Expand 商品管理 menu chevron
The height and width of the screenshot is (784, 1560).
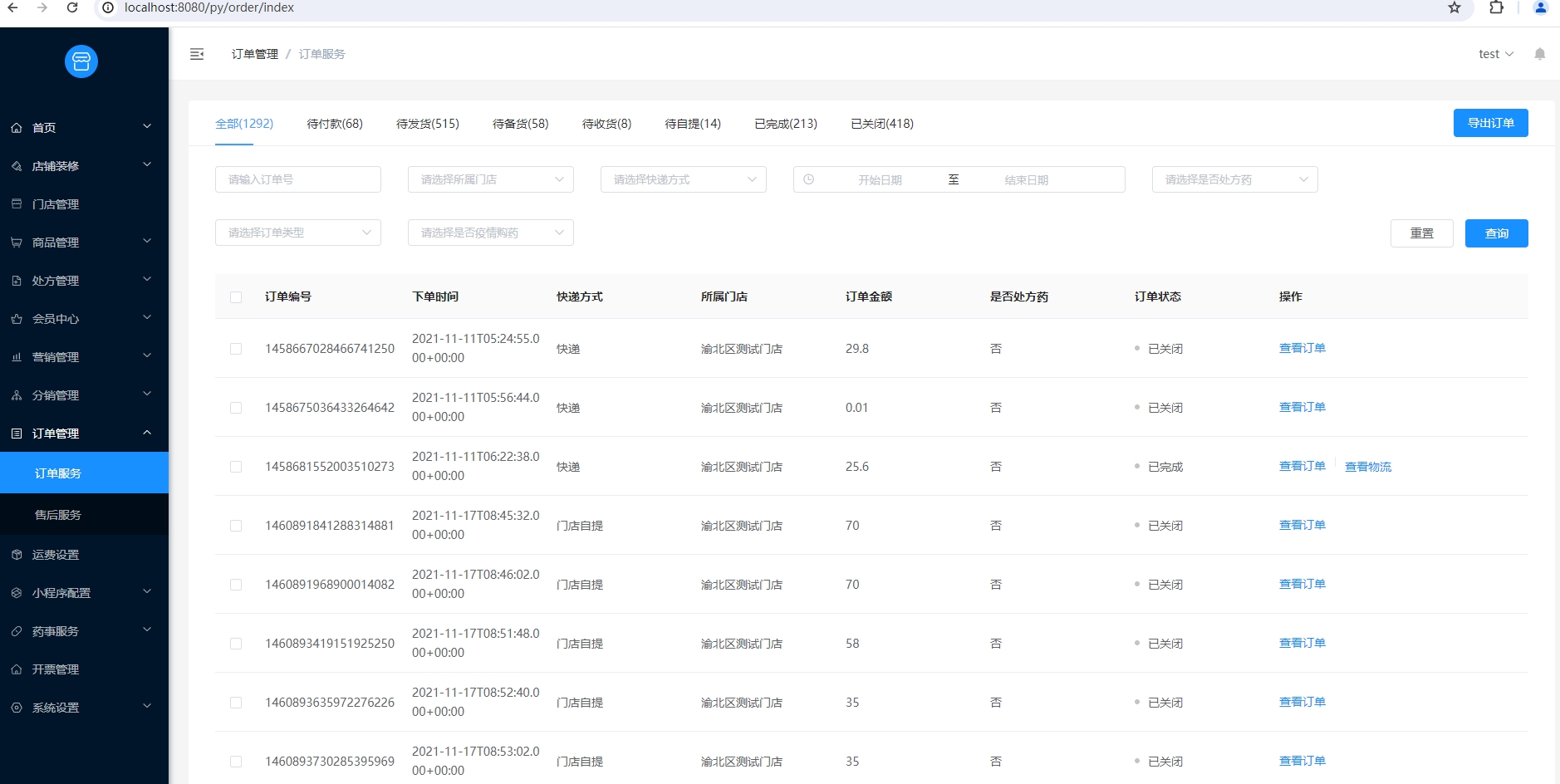click(x=147, y=242)
